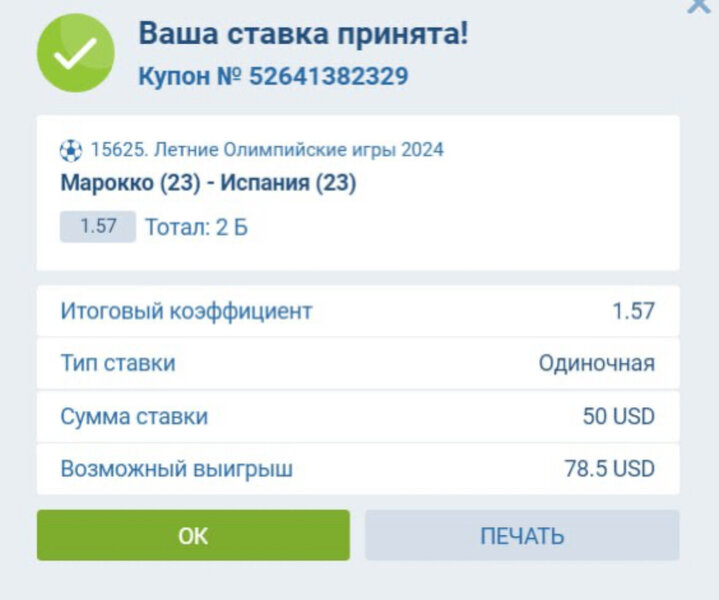Click the soccer ball sport icon
719x600 pixels.
(71, 150)
